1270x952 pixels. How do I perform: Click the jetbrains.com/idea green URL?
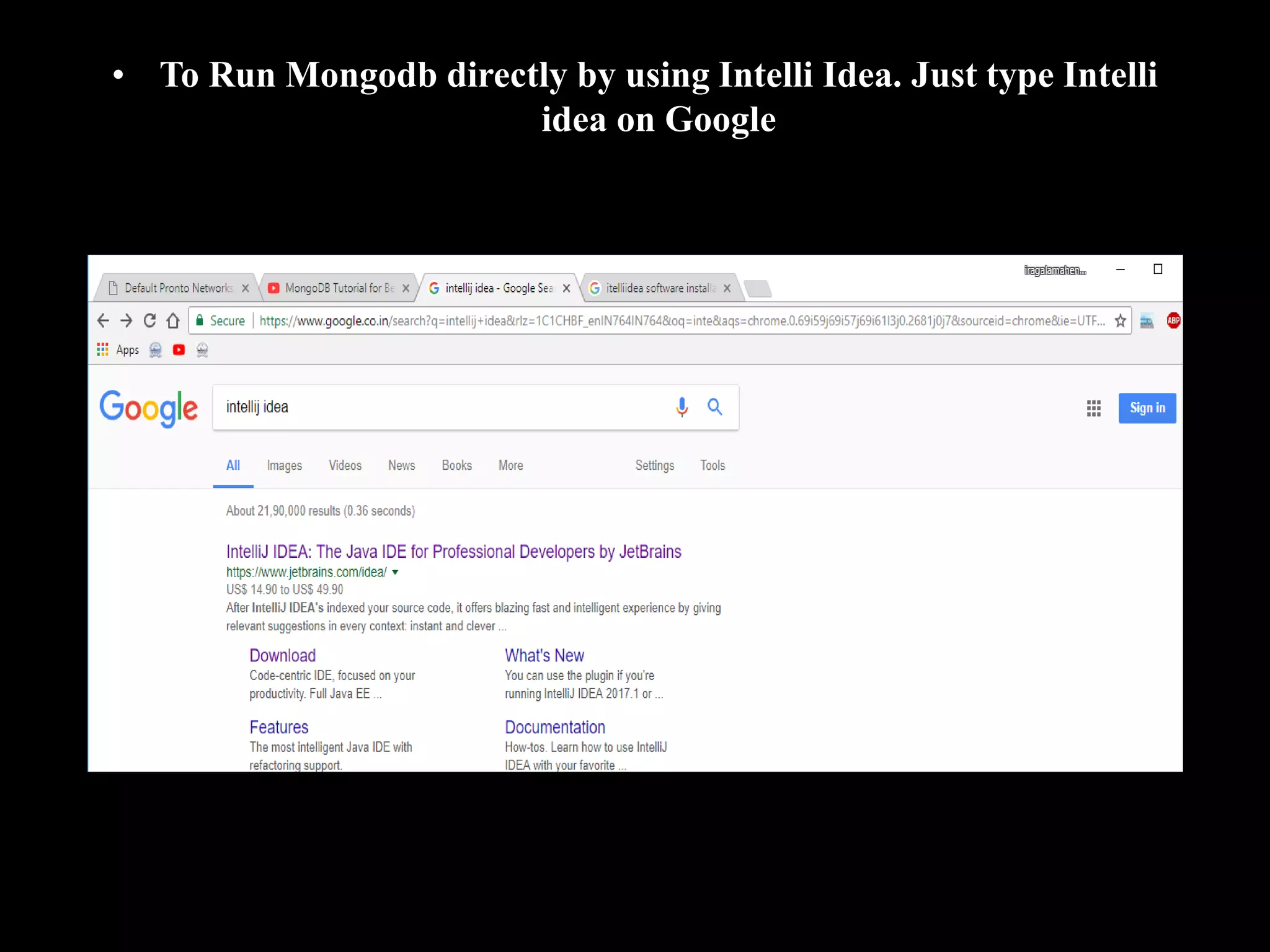pyautogui.click(x=306, y=572)
